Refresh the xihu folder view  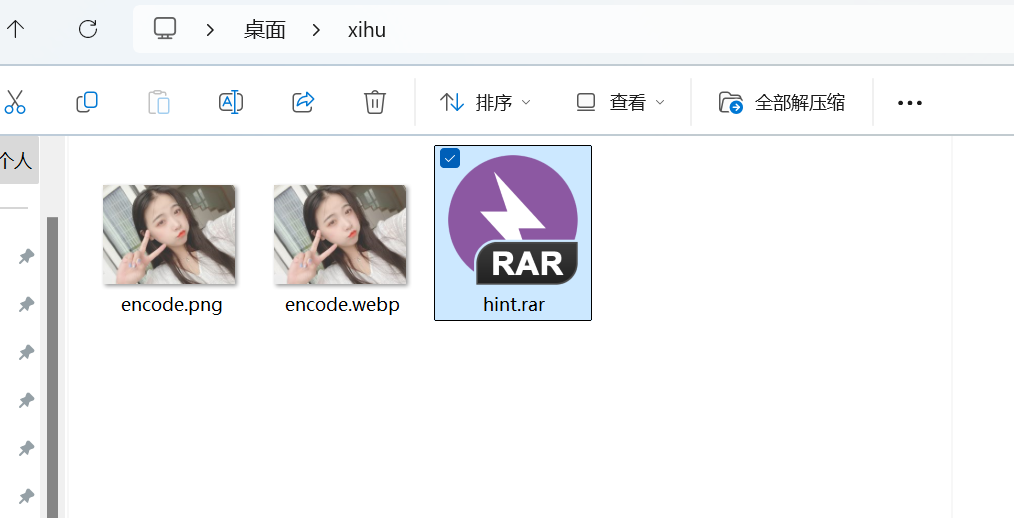(x=88, y=29)
